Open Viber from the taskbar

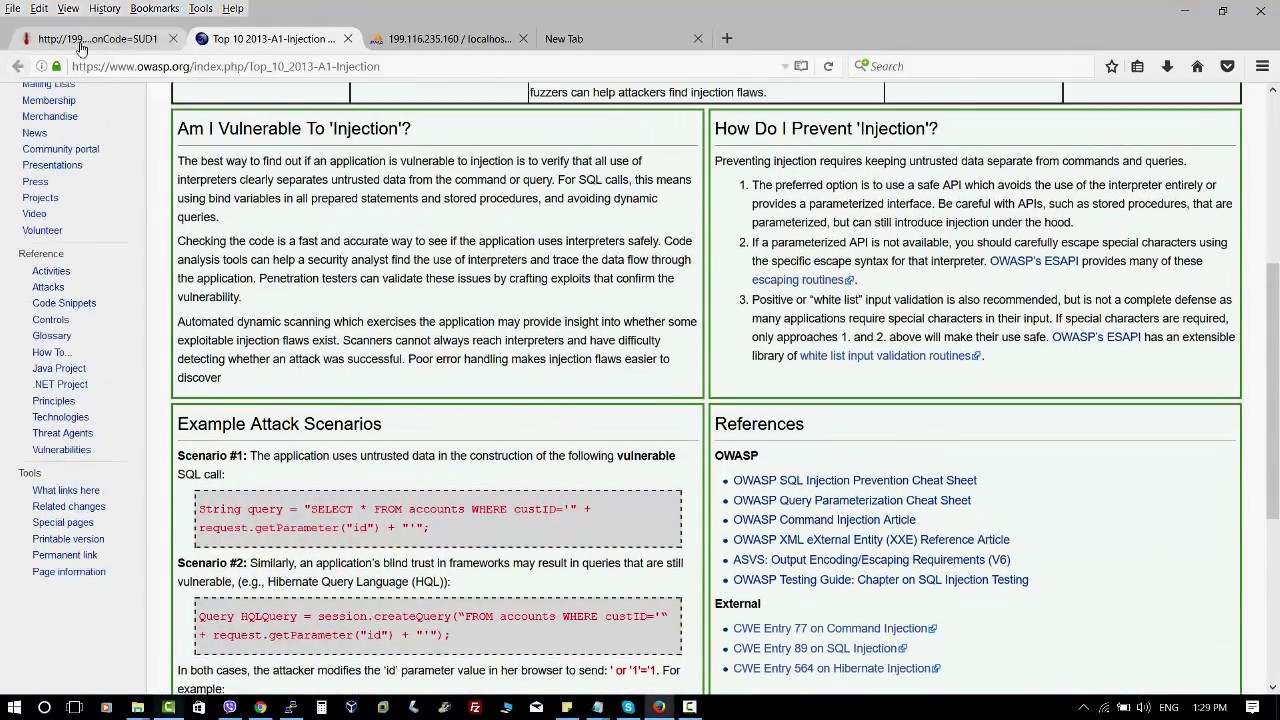click(230, 707)
